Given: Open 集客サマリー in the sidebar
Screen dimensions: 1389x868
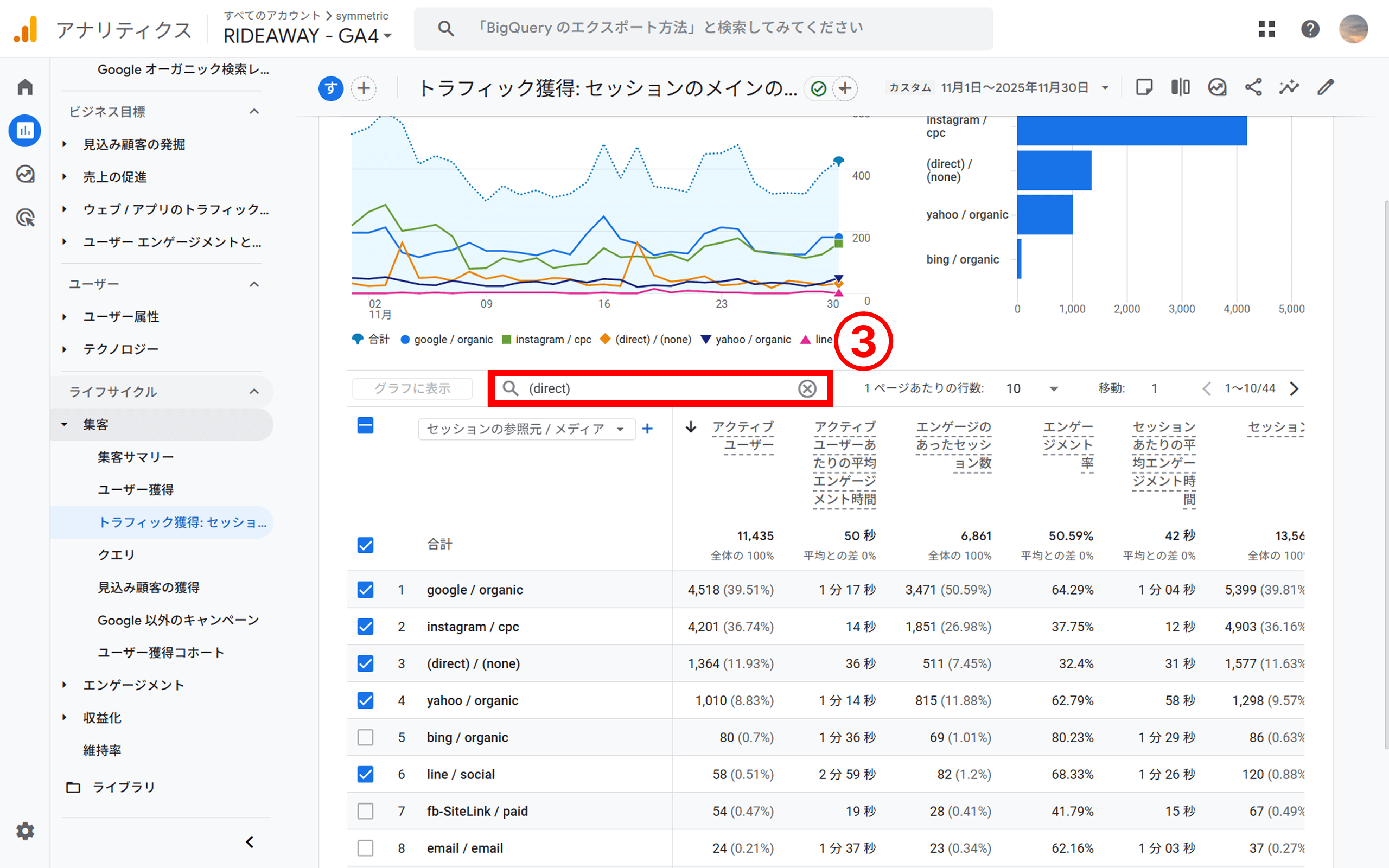Looking at the screenshot, I should point(136,457).
